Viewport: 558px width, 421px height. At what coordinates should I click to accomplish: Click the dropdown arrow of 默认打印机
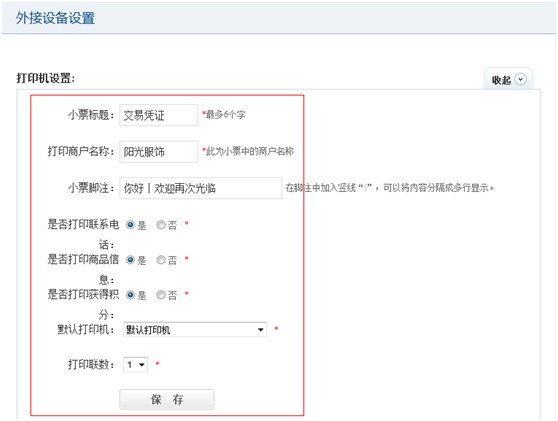261,330
